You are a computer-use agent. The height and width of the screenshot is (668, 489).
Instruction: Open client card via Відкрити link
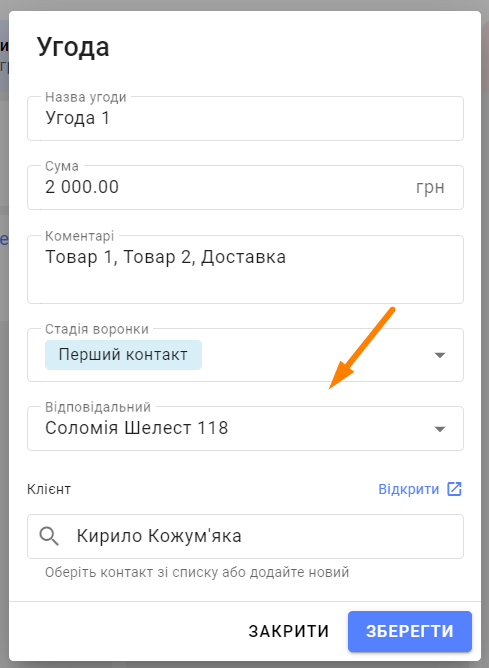(x=408, y=489)
